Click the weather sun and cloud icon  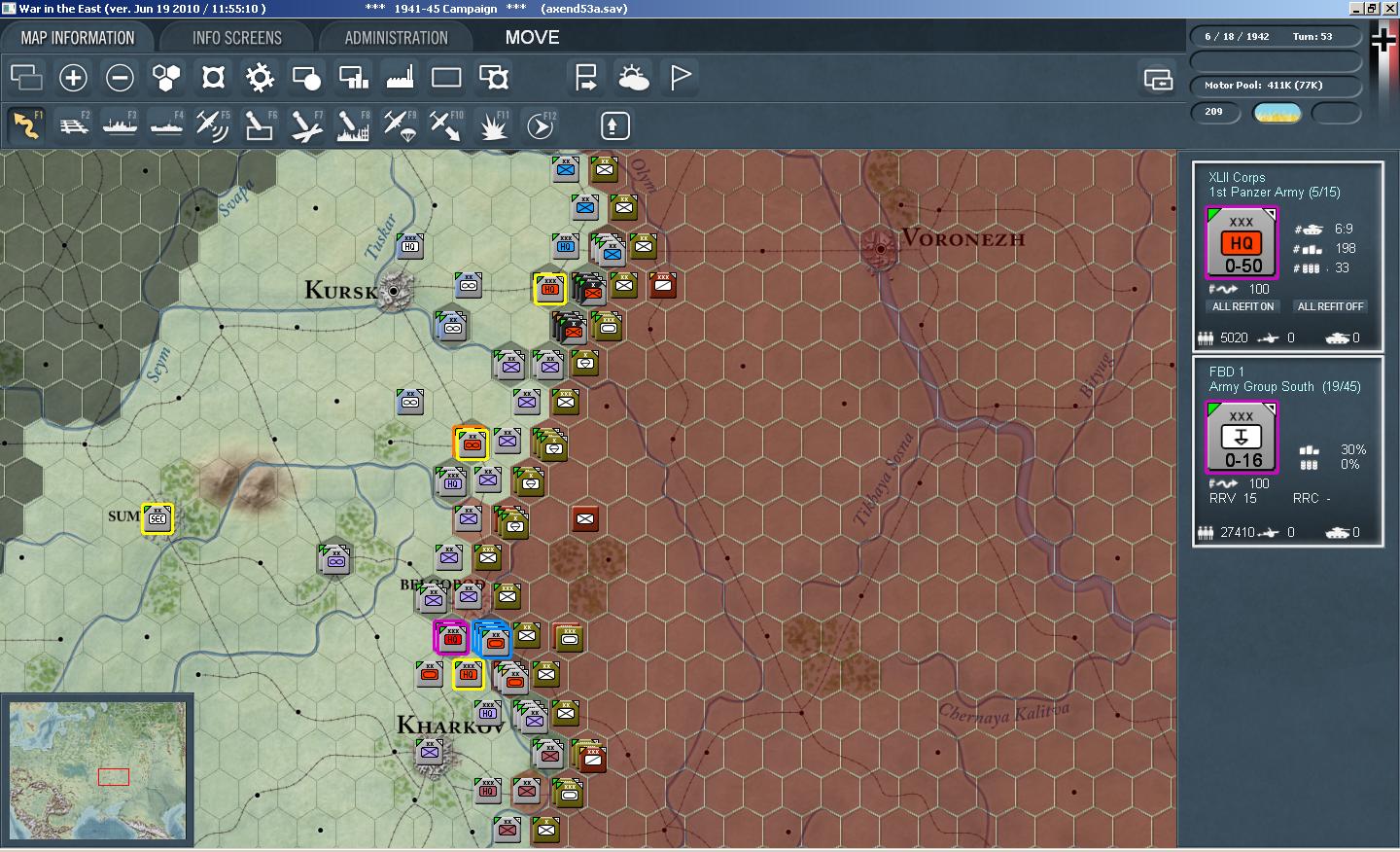pos(633,77)
